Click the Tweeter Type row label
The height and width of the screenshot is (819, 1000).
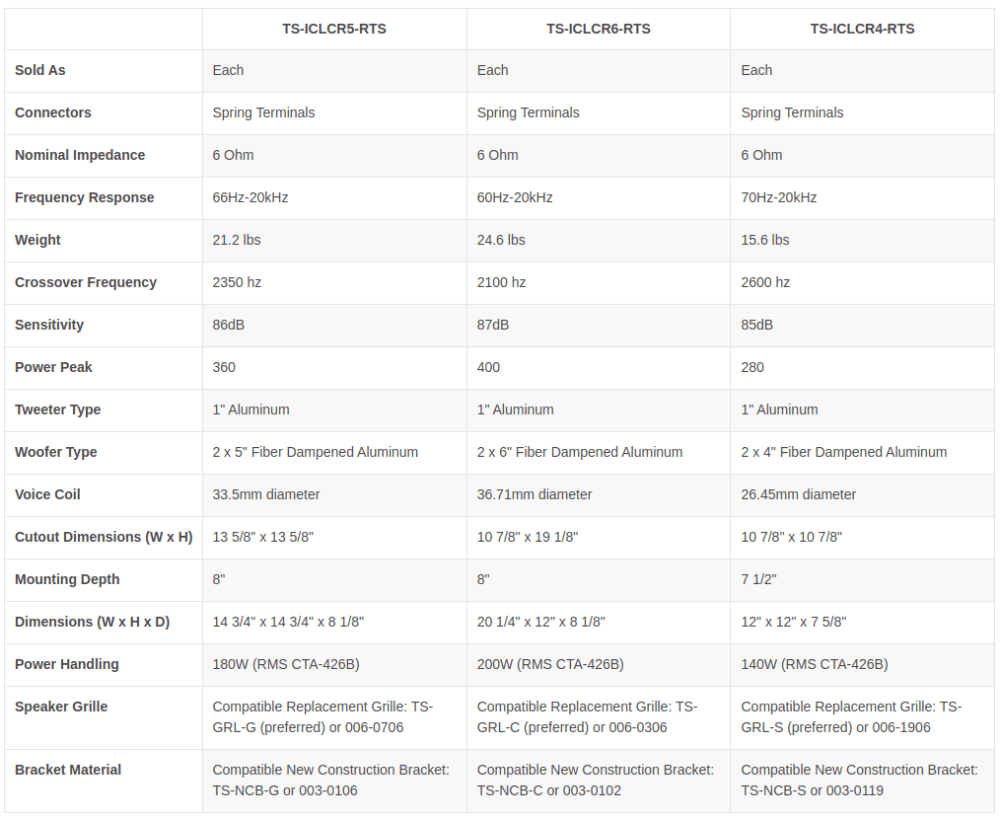(x=57, y=410)
